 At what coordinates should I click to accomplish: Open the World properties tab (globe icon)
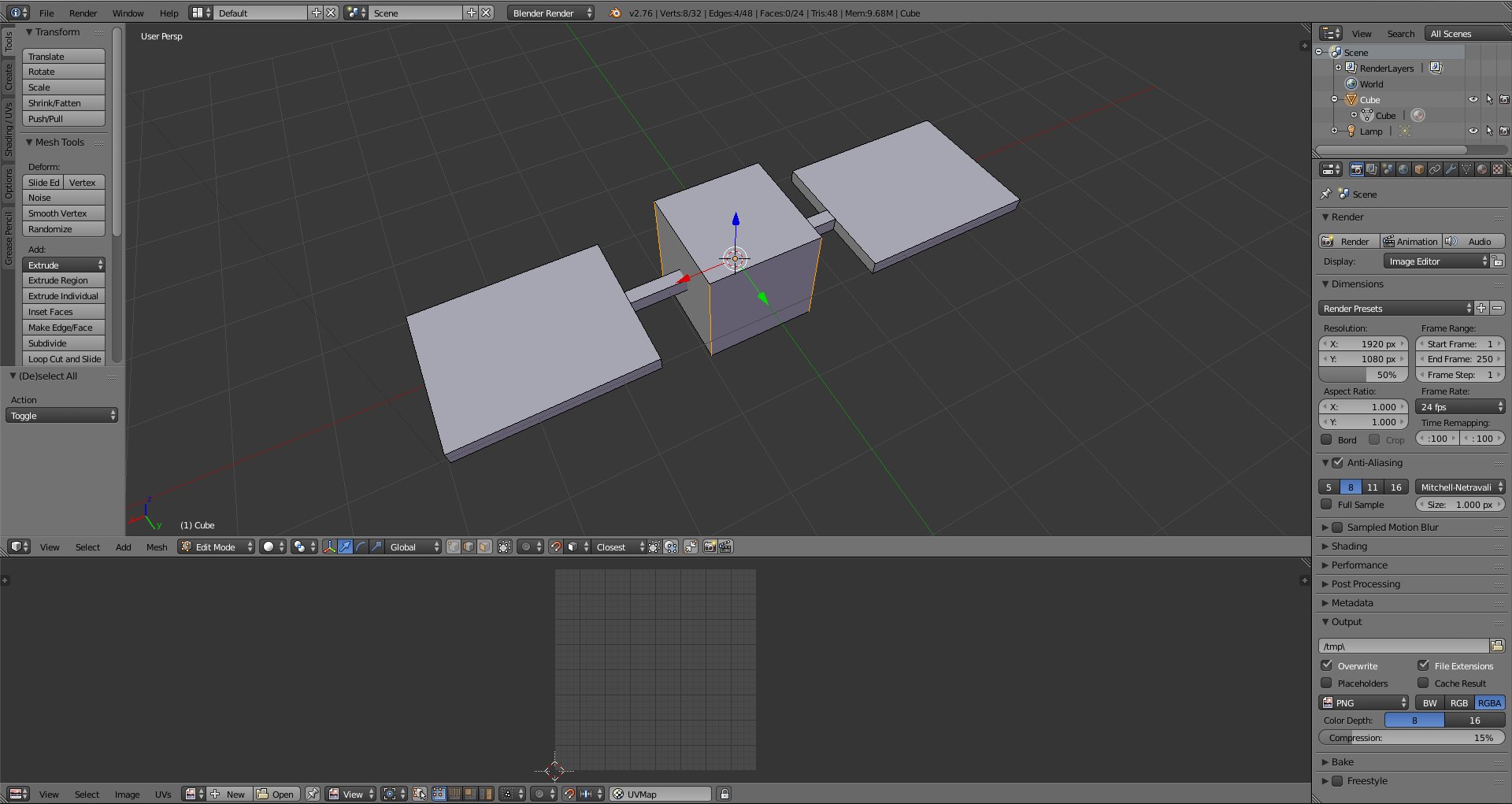pos(1403,169)
